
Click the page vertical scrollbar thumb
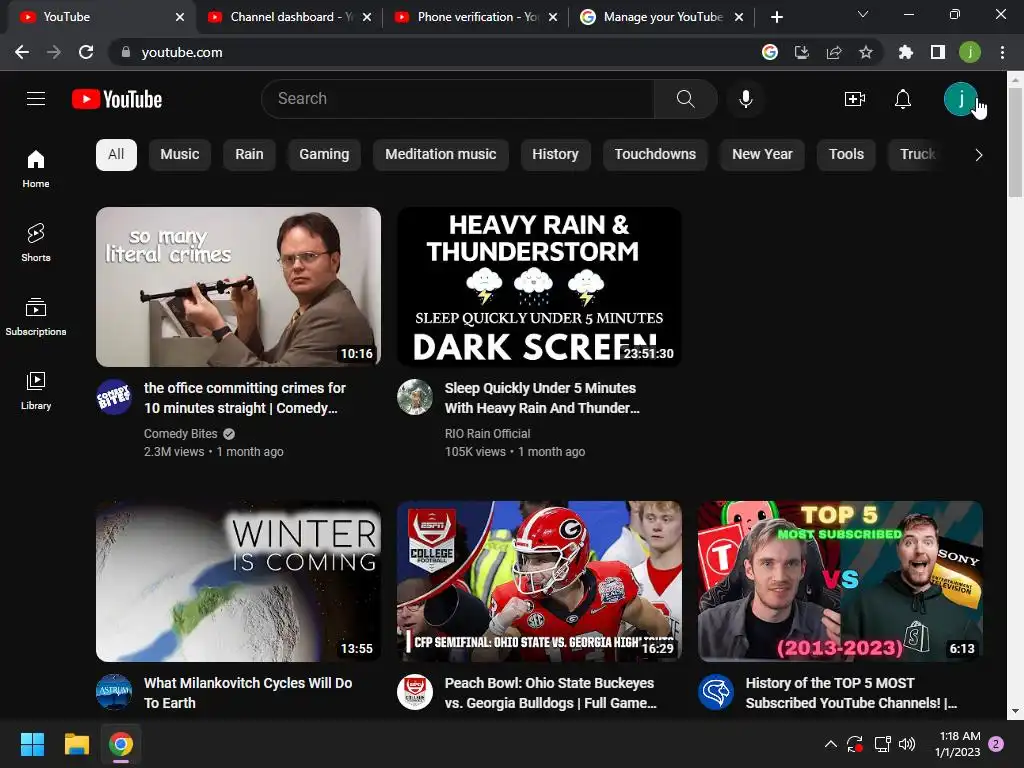1015,142
